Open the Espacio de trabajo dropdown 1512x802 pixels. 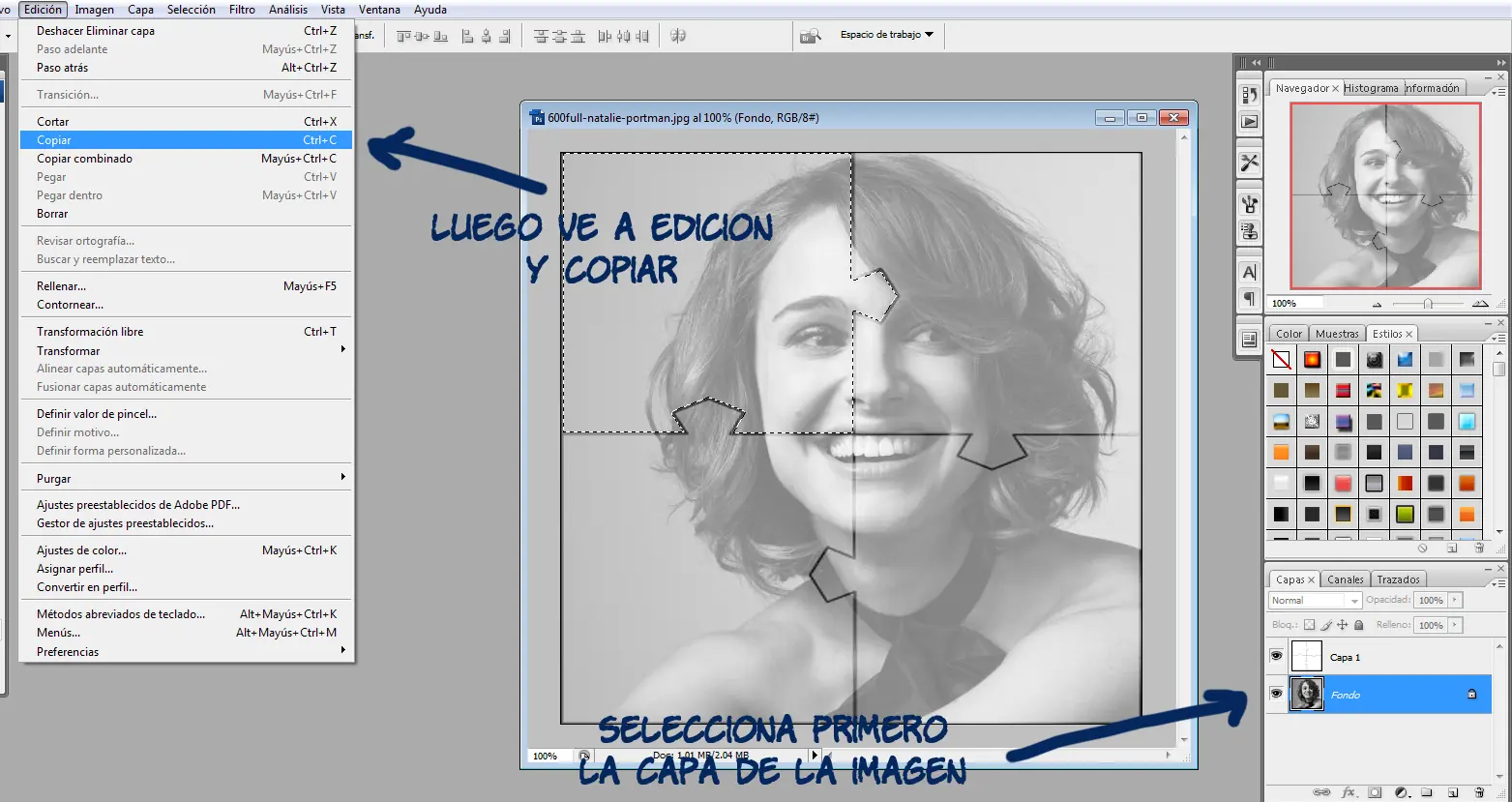pos(886,35)
